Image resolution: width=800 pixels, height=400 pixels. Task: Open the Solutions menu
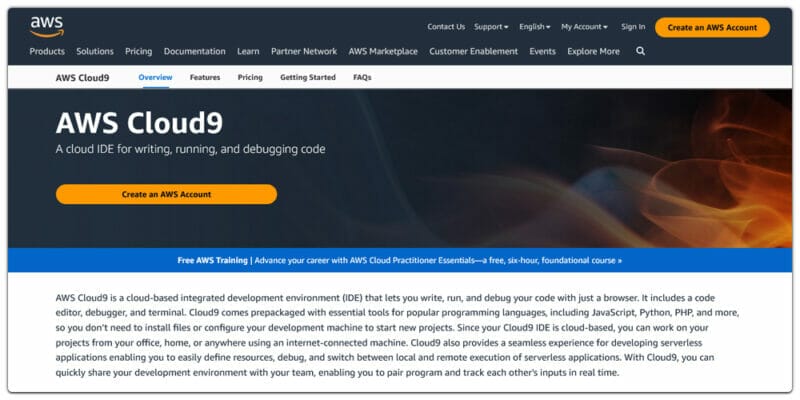click(x=95, y=52)
